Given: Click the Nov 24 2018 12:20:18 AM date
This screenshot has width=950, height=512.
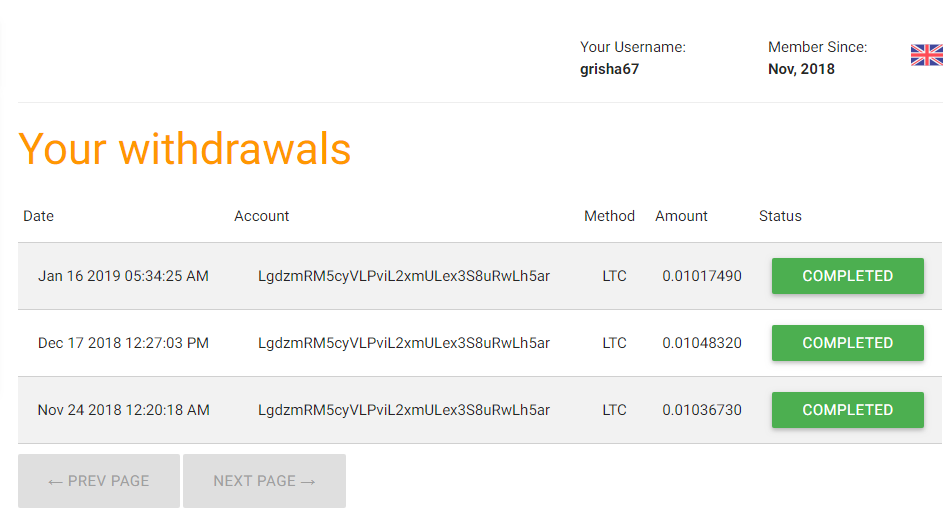Looking at the screenshot, I should click(124, 410).
